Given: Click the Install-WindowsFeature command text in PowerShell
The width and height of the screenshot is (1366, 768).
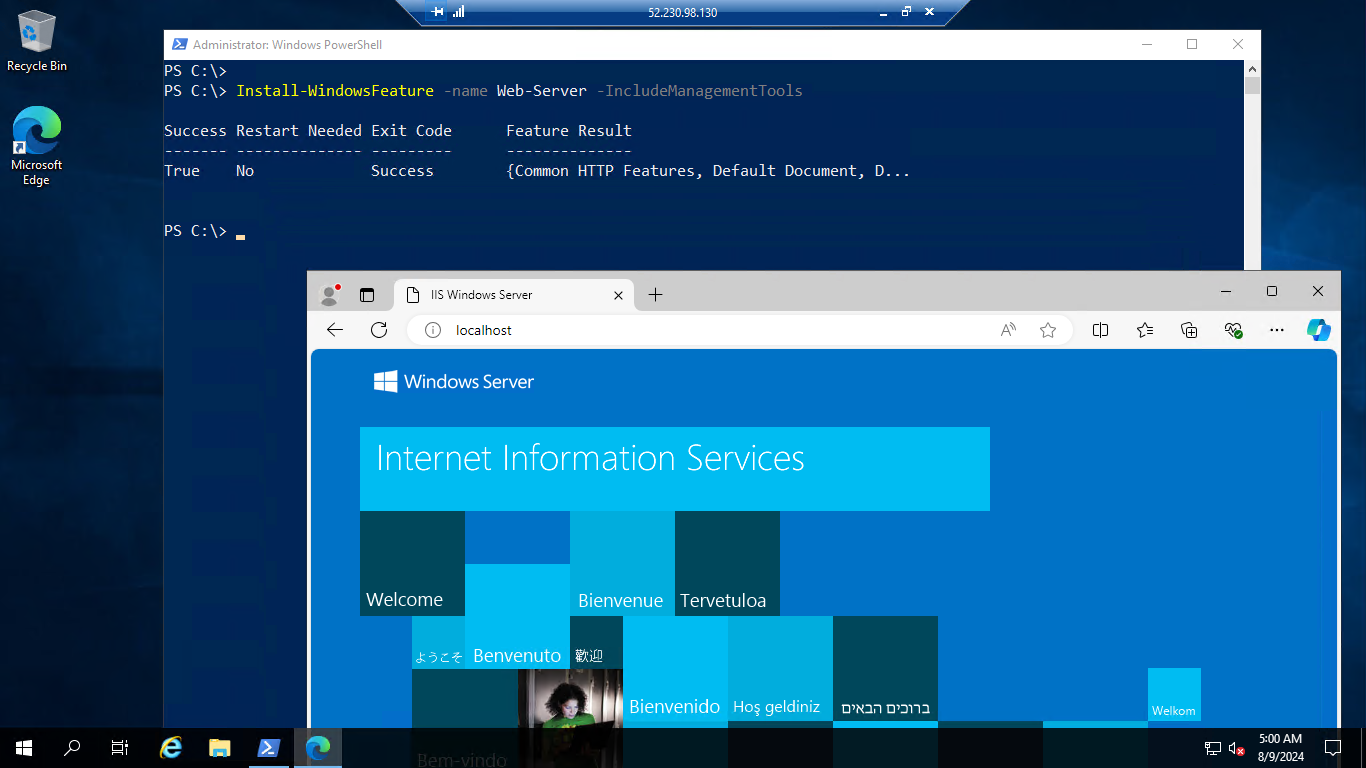Looking at the screenshot, I should point(335,91).
